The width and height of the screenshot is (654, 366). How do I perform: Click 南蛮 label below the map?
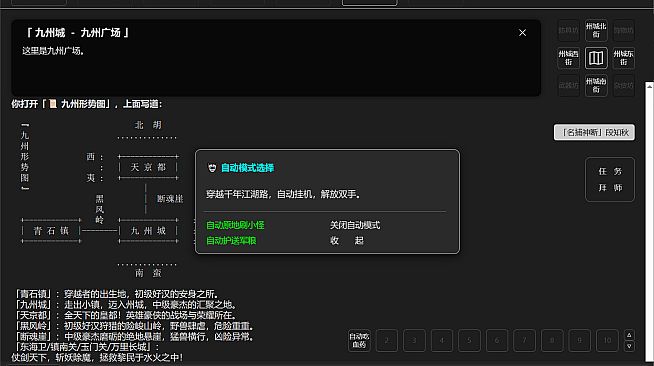pyautogui.click(x=148, y=273)
